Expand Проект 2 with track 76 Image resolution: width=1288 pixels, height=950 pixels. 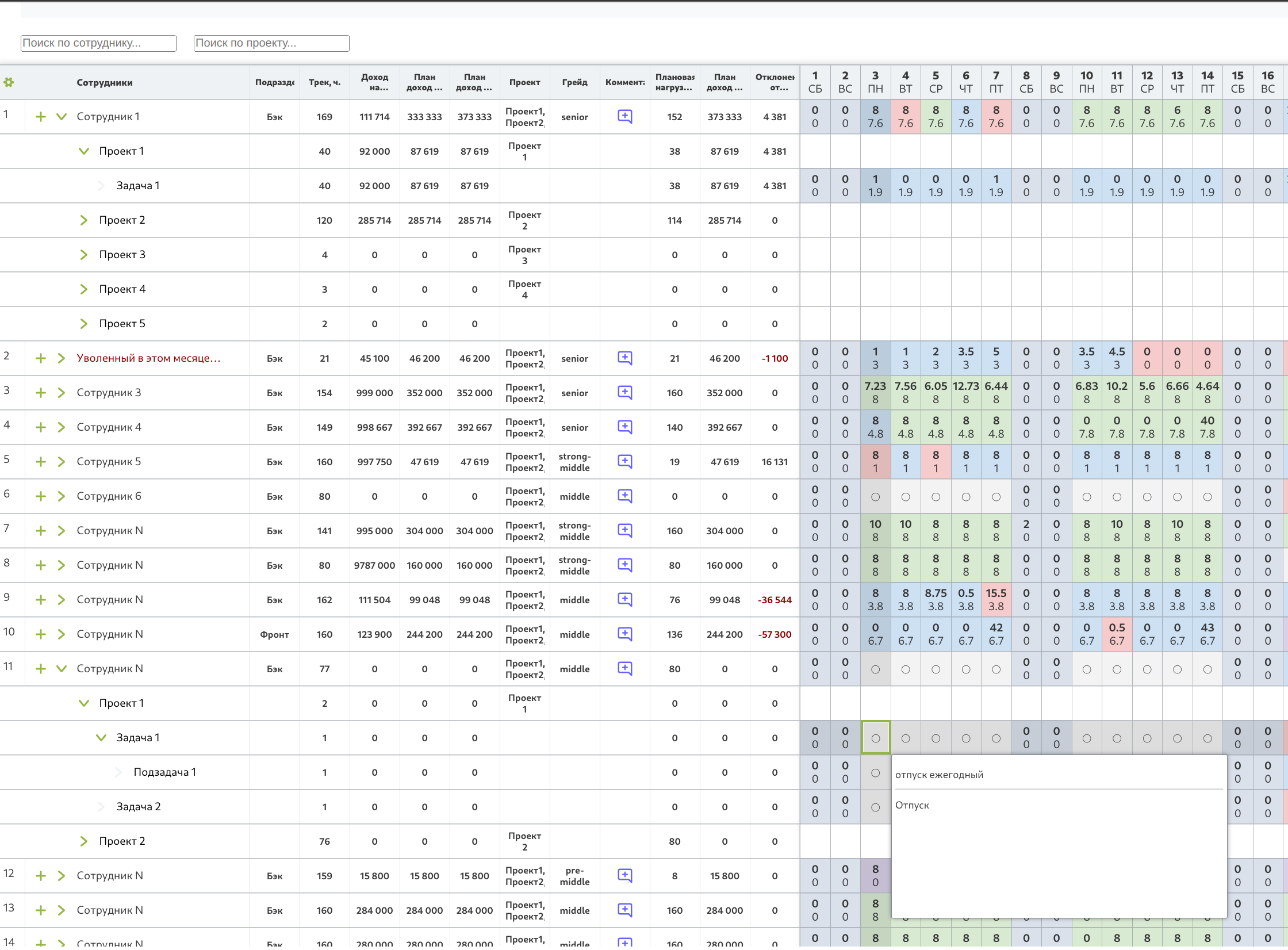(84, 841)
